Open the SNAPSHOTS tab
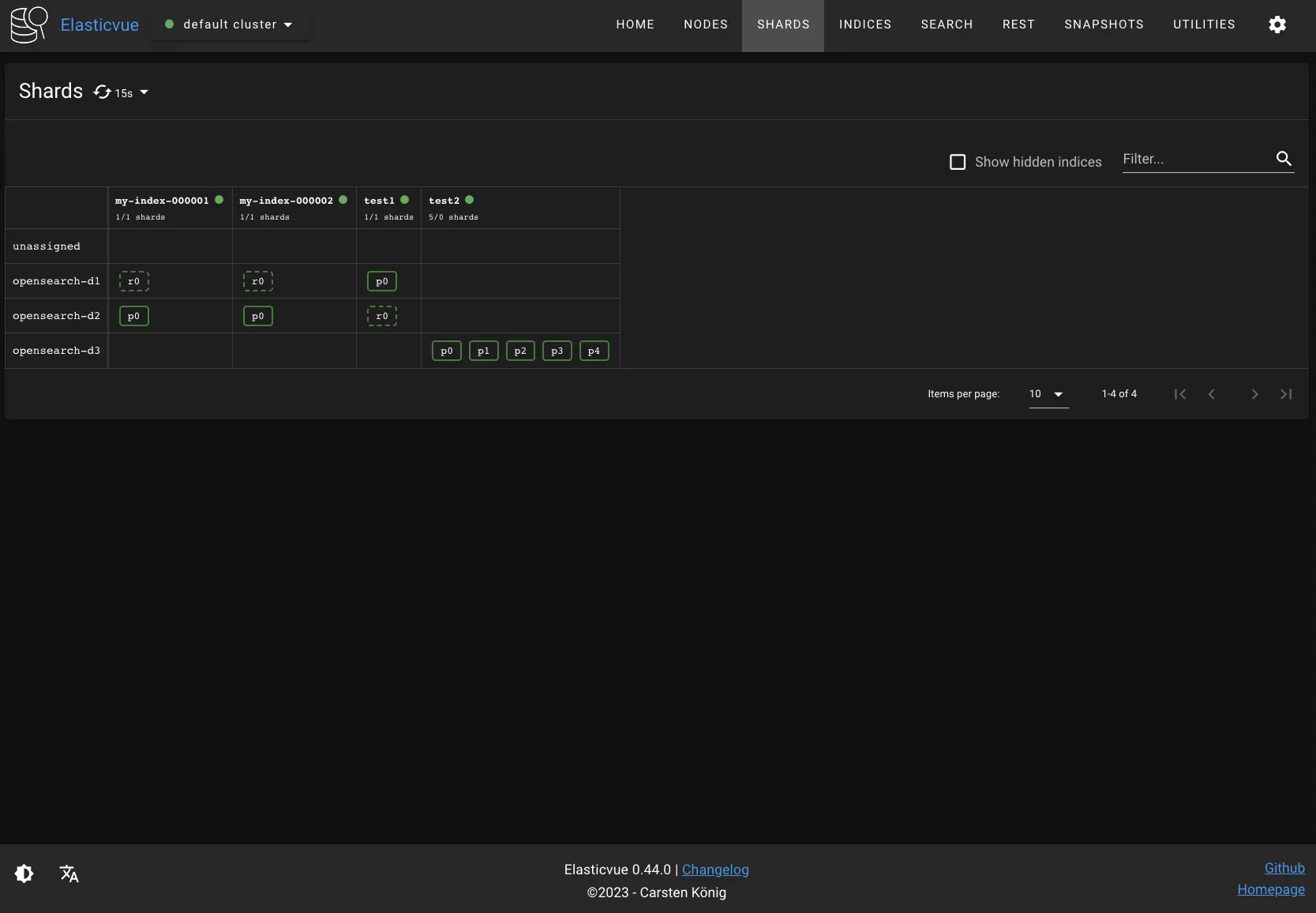Screen dimensions: 1316x913 pos(1104,24)
